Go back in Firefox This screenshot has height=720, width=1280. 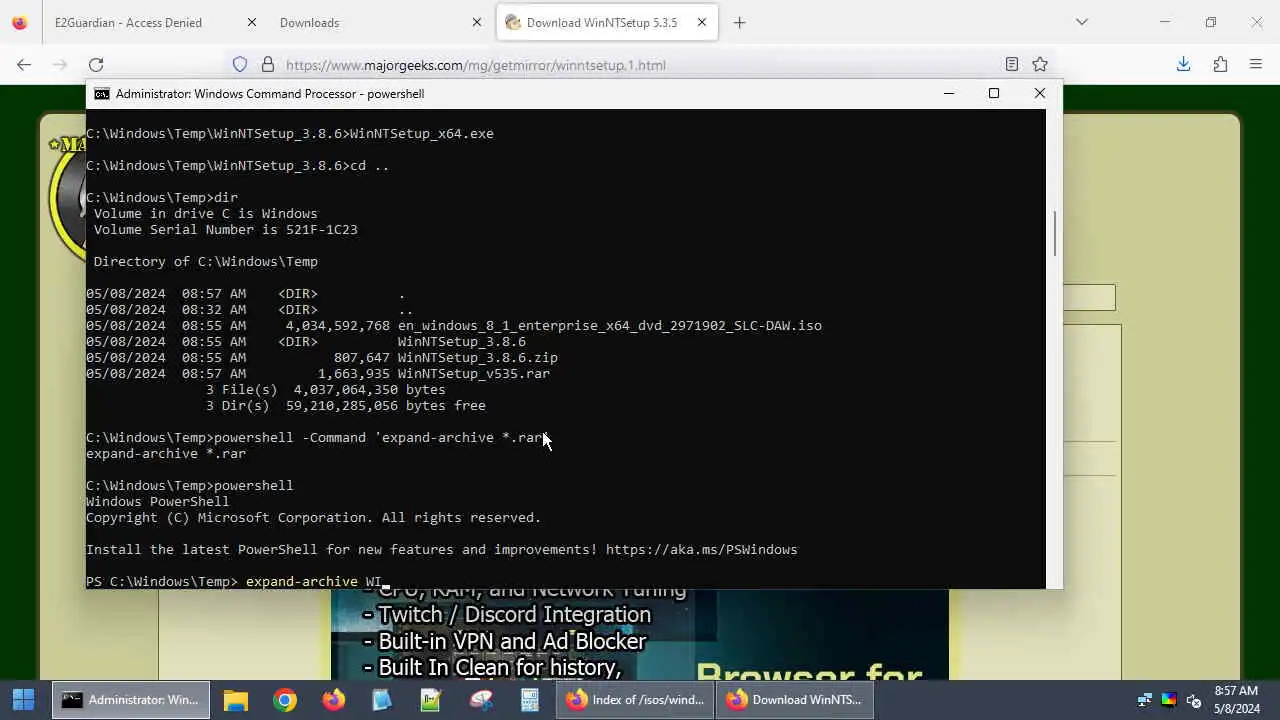[24, 64]
